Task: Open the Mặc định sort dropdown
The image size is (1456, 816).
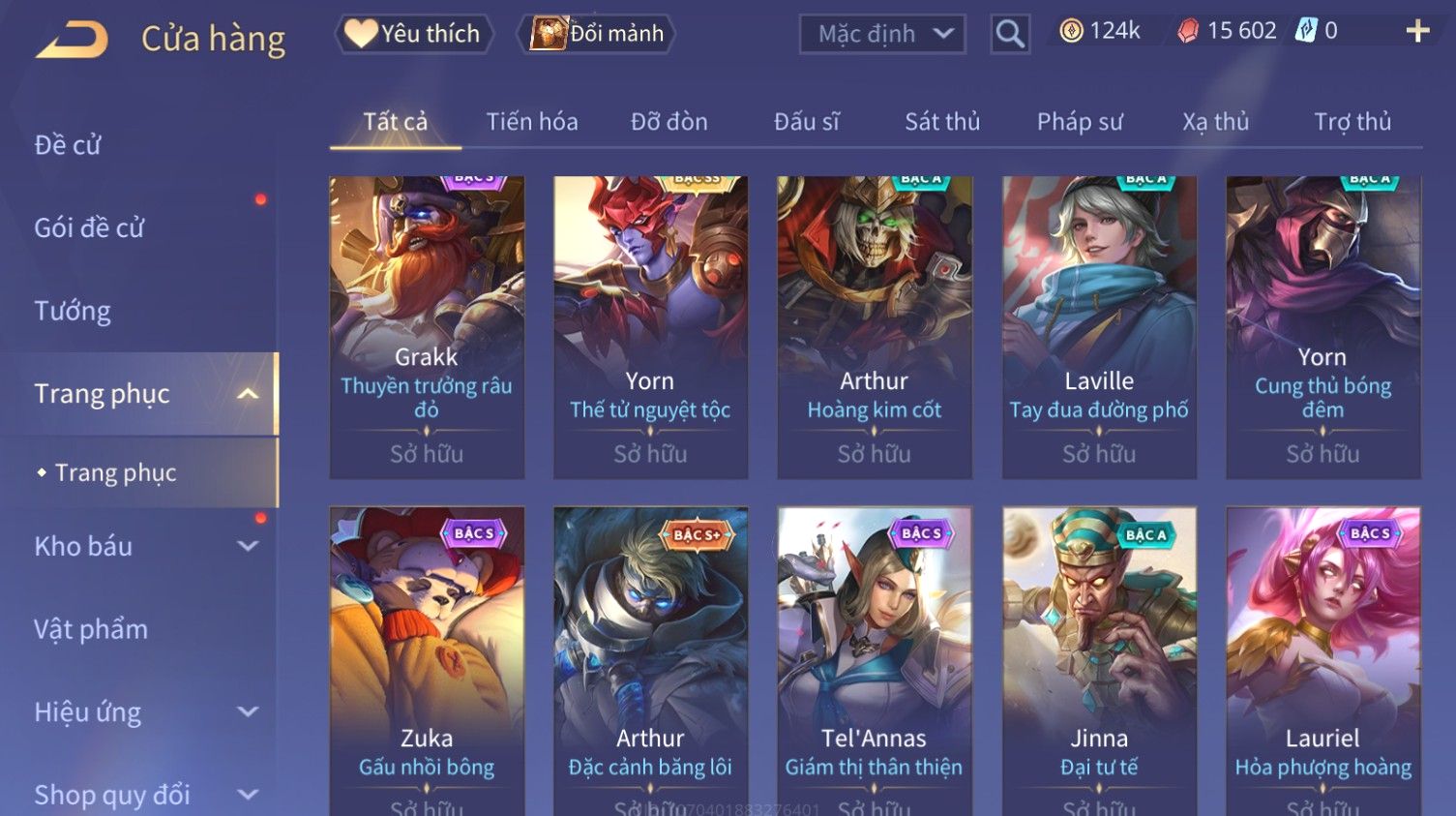Action: click(x=882, y=34)
